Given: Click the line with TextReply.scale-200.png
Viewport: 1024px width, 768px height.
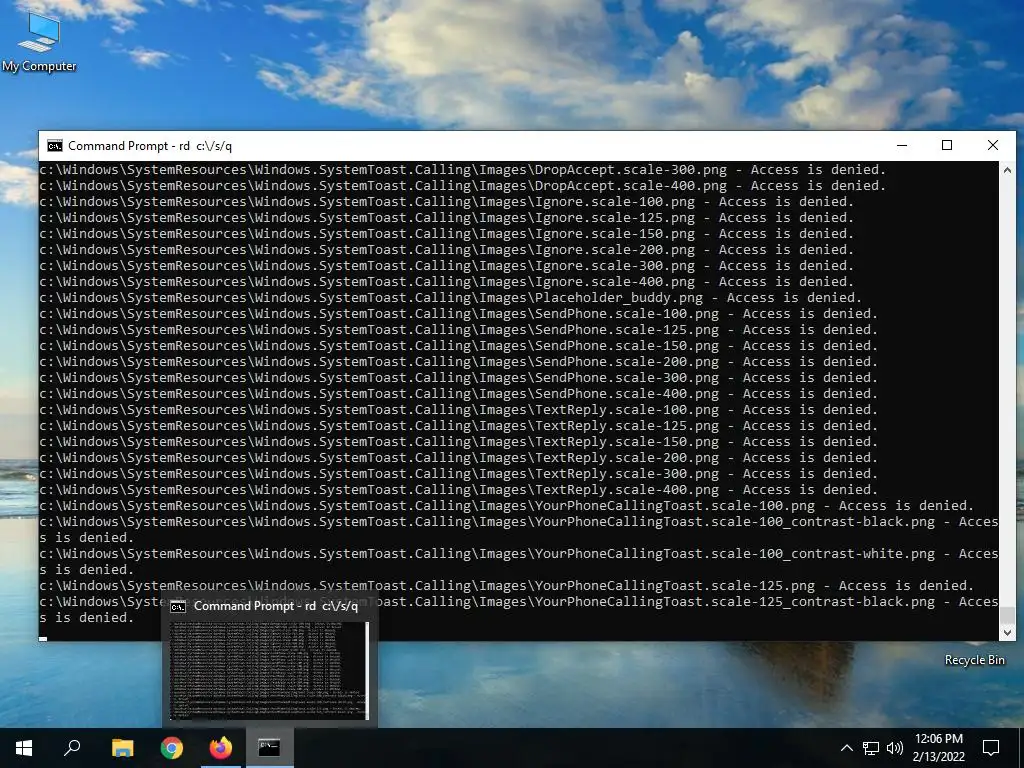Looking at the screenshot, I should (x=458, y=458).
